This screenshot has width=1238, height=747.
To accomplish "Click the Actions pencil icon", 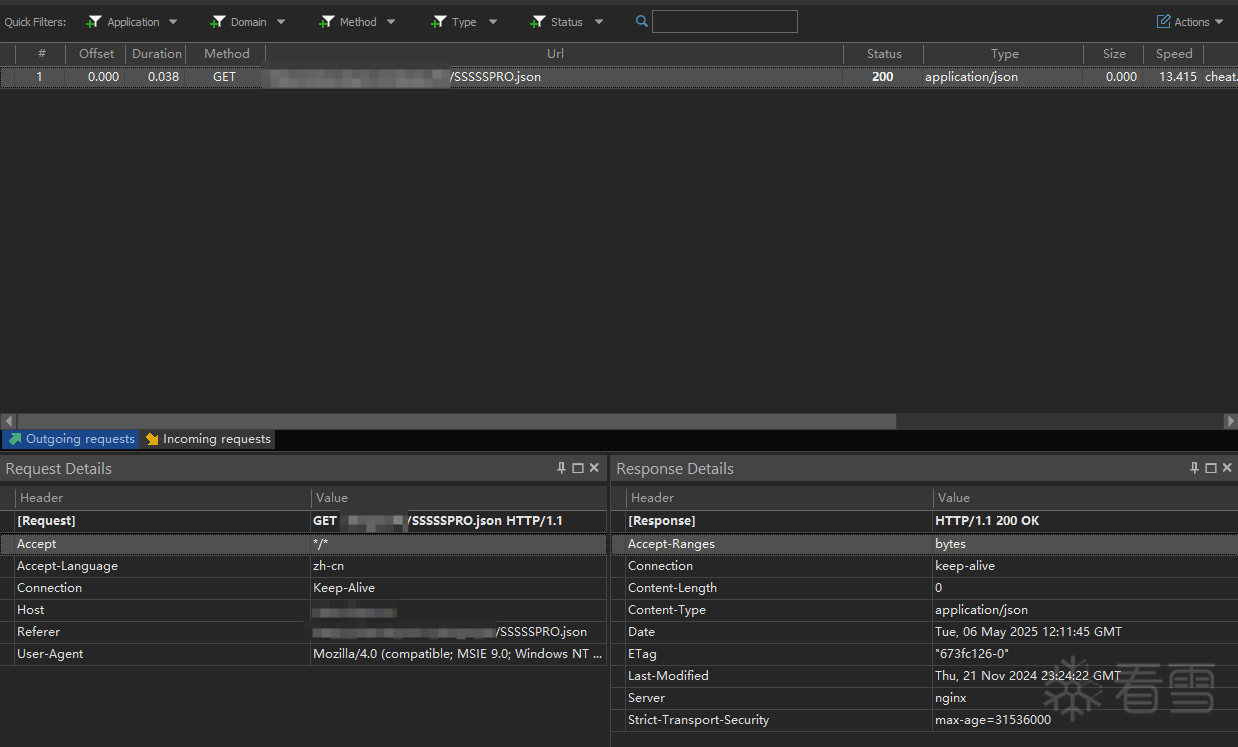I will pos(1163,21).
